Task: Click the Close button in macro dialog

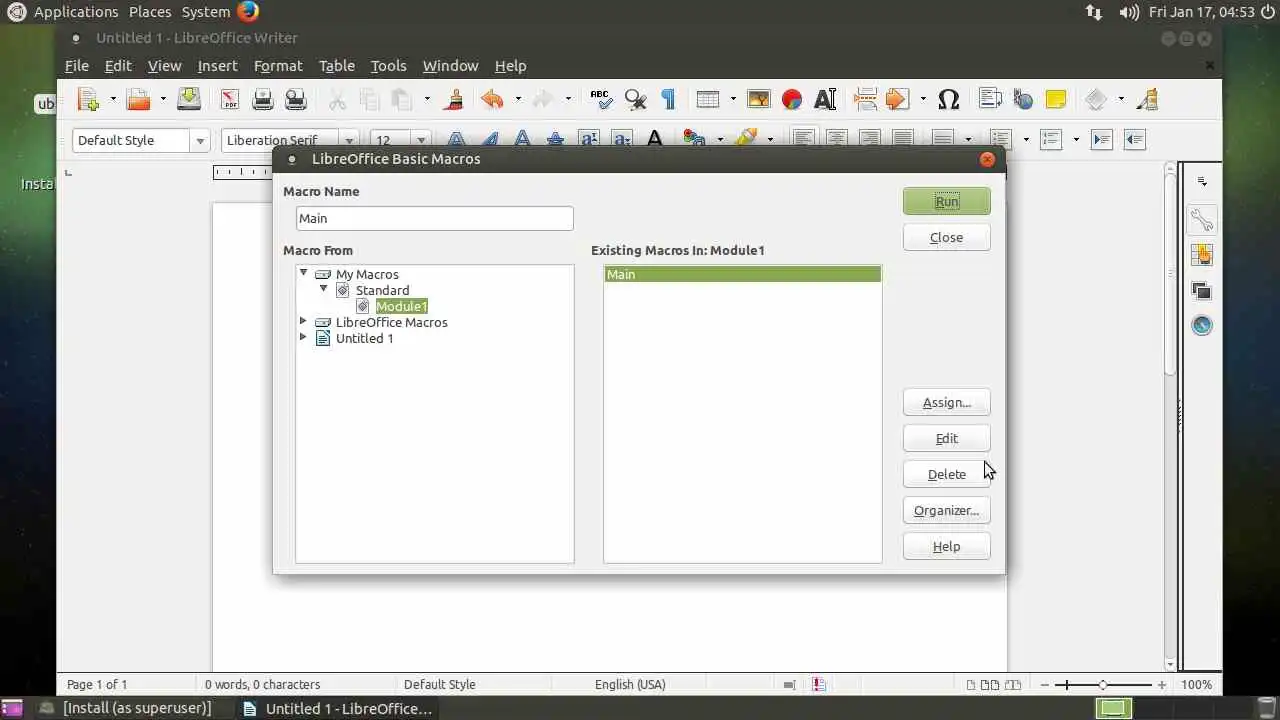Action: point(946,237)
